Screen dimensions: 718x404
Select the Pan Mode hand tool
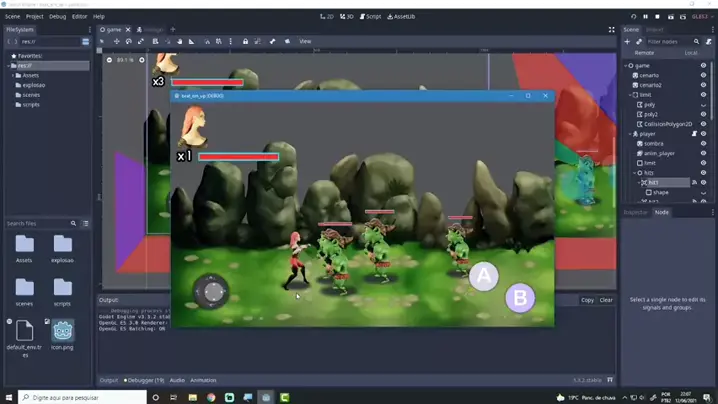tap(180, 41)
